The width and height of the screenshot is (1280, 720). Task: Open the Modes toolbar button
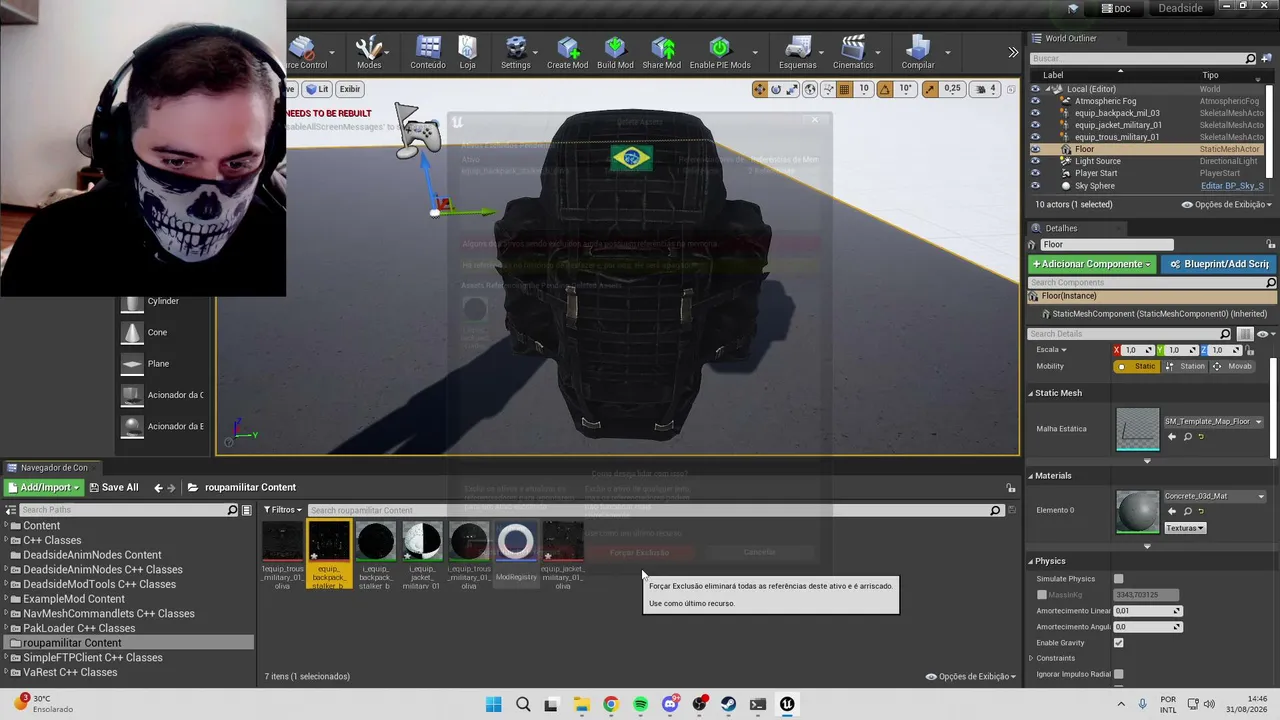pos(369,53)
